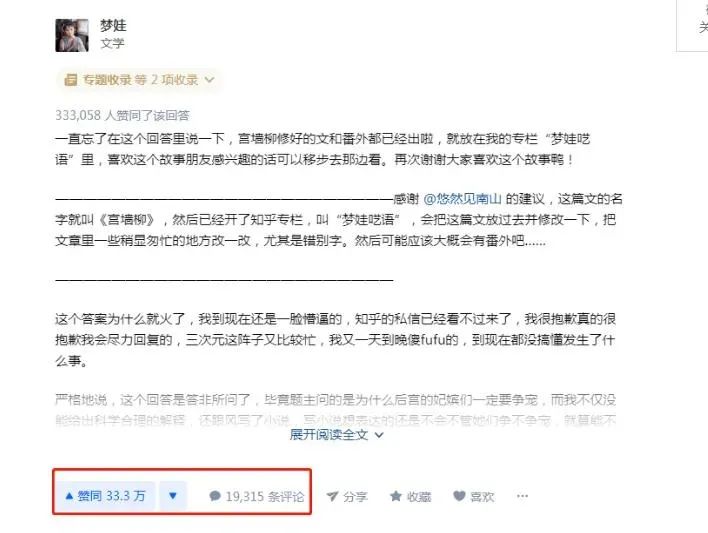The height and width of the screenshot is (533, 708).
Task: Click the 专题收录 collection icon
Action: (70, 80)
